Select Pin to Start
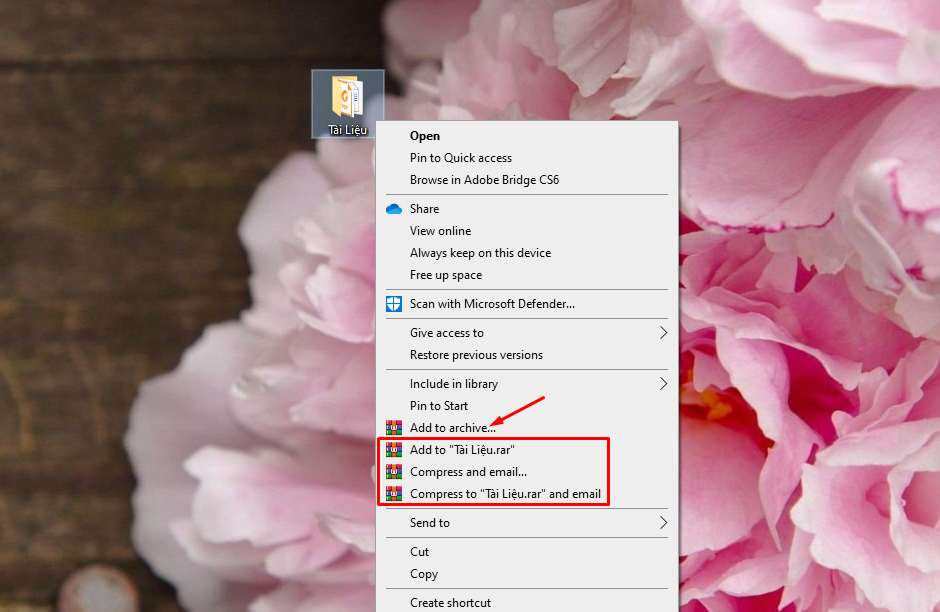 pos(439,406)
